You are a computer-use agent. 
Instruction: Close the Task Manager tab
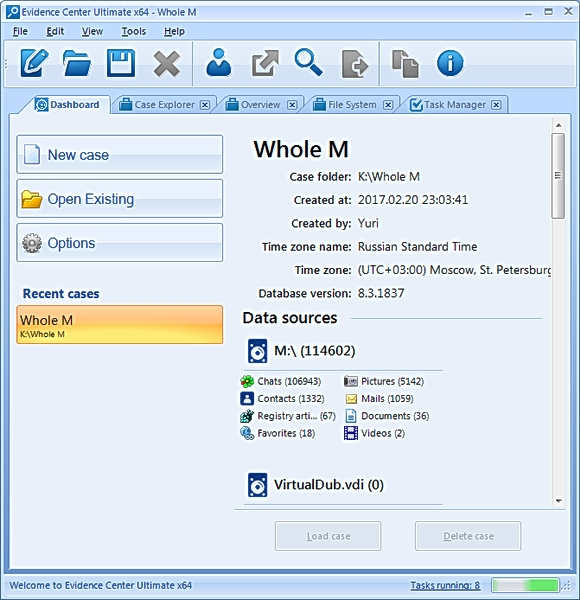pos(496,105)
